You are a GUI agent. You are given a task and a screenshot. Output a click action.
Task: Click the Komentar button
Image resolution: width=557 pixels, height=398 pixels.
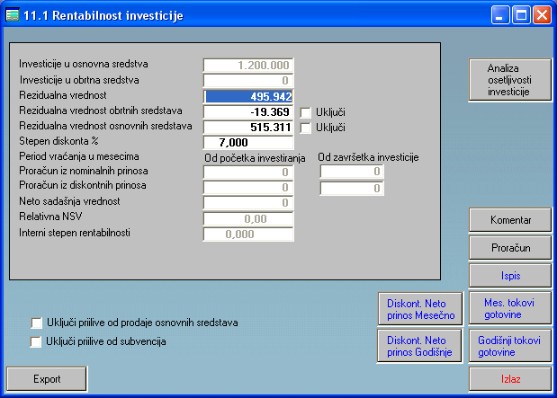point(510,220)
